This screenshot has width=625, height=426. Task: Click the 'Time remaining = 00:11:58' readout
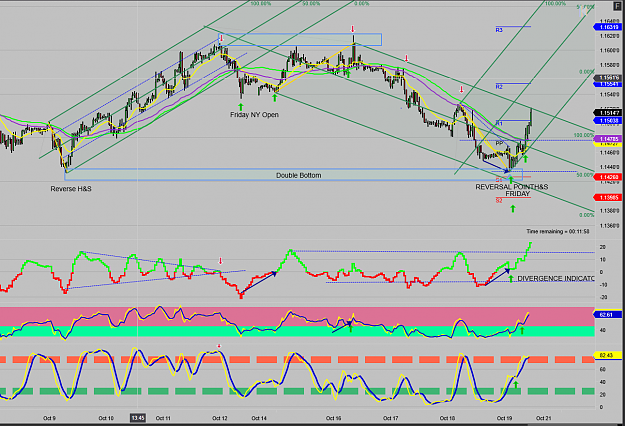pyautogui.click(x=558, y=232)
